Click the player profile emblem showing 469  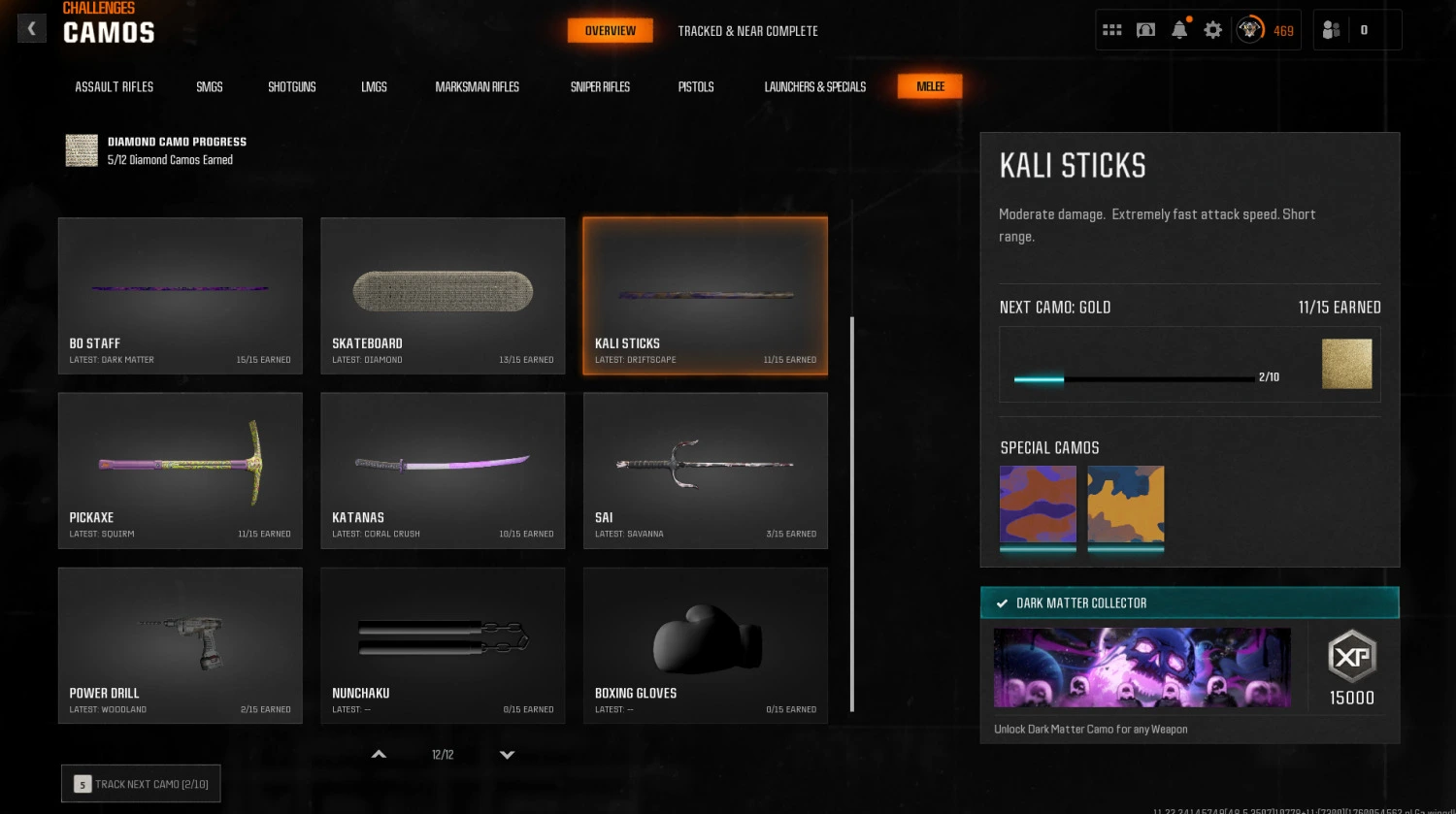click(1250, 30)
